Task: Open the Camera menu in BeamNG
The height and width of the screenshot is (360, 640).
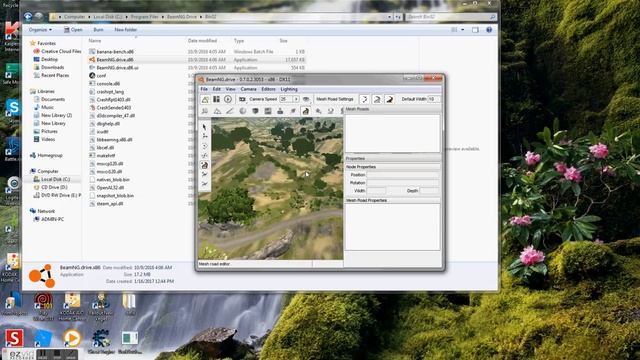Action: pos(248,89)
